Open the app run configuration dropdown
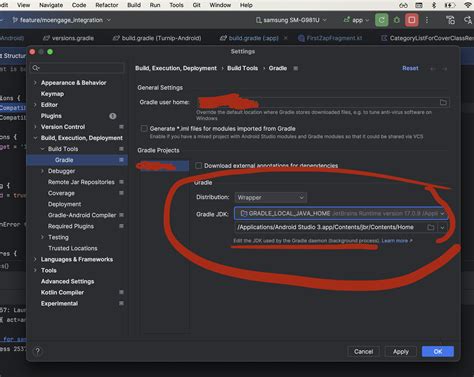Viewport: 474px width, 377px height. [x=357, y=20]
